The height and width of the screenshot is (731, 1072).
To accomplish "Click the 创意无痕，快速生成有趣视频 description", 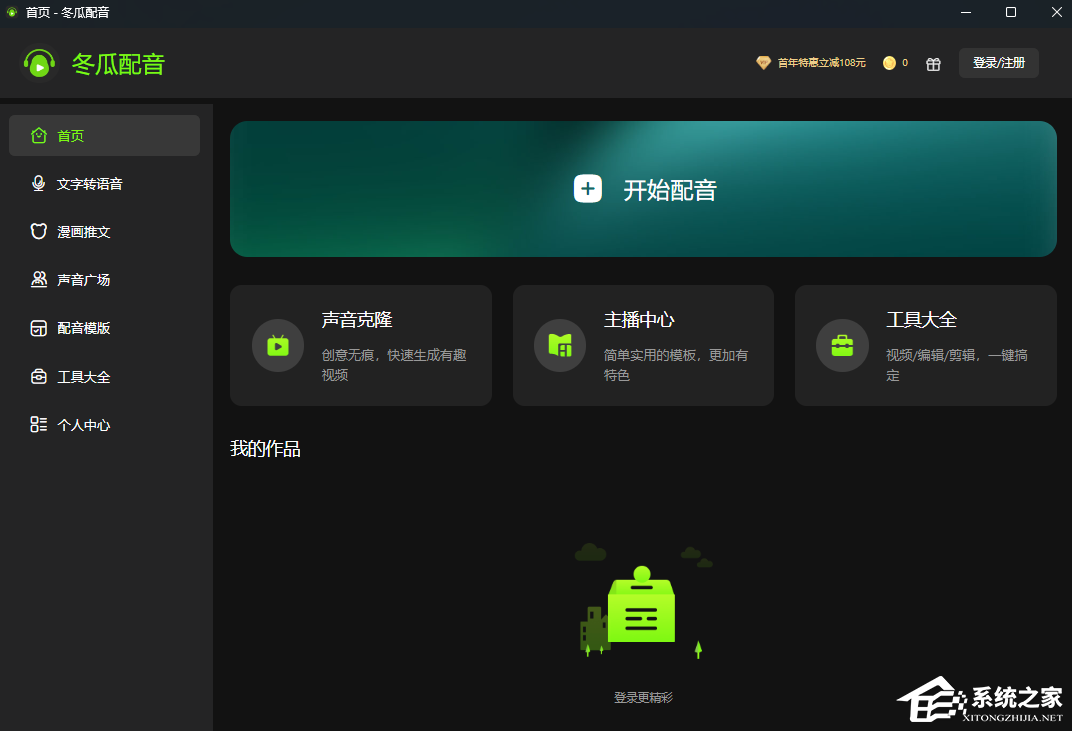I will click(394, 365).
